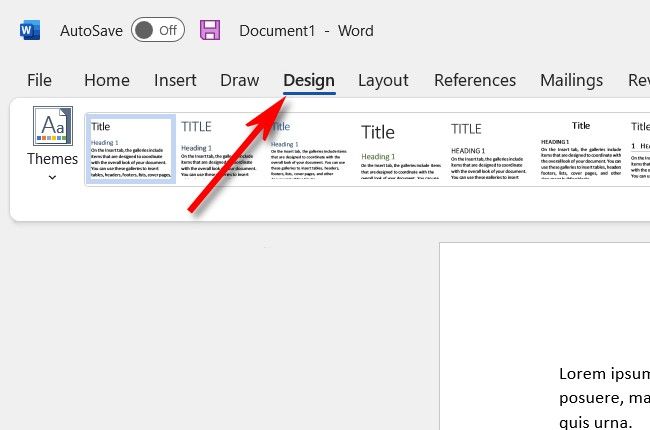Switch to the Mailings tab
The height and width of the screenshot is (430, 650).
point(572,80)
